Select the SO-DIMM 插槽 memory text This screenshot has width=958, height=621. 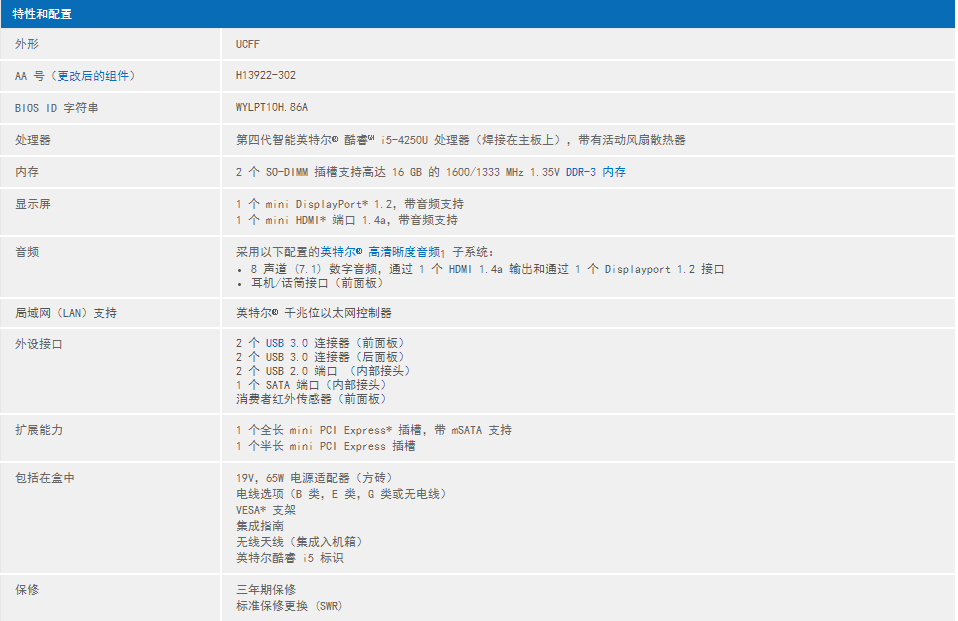coord(398,172)
